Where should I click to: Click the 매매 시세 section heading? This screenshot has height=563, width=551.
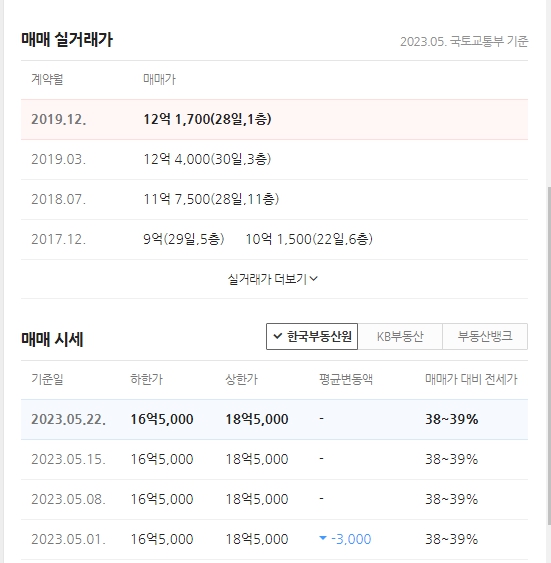[x=52, y=339]
